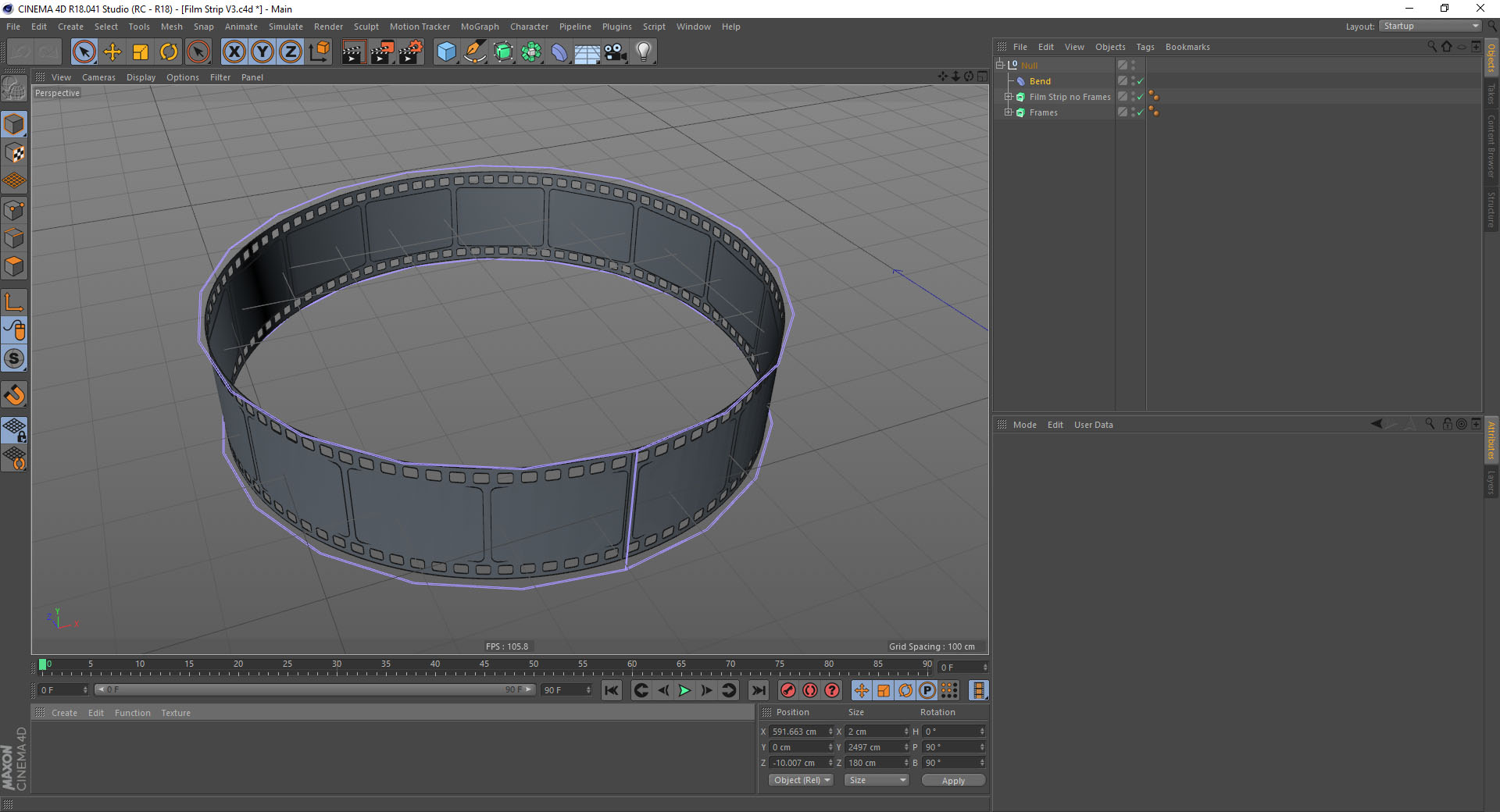Image resolution: width=1500 pixels, height=812 pixels.
Task: Expand the Frames object tree
Action: point(1008,112)
